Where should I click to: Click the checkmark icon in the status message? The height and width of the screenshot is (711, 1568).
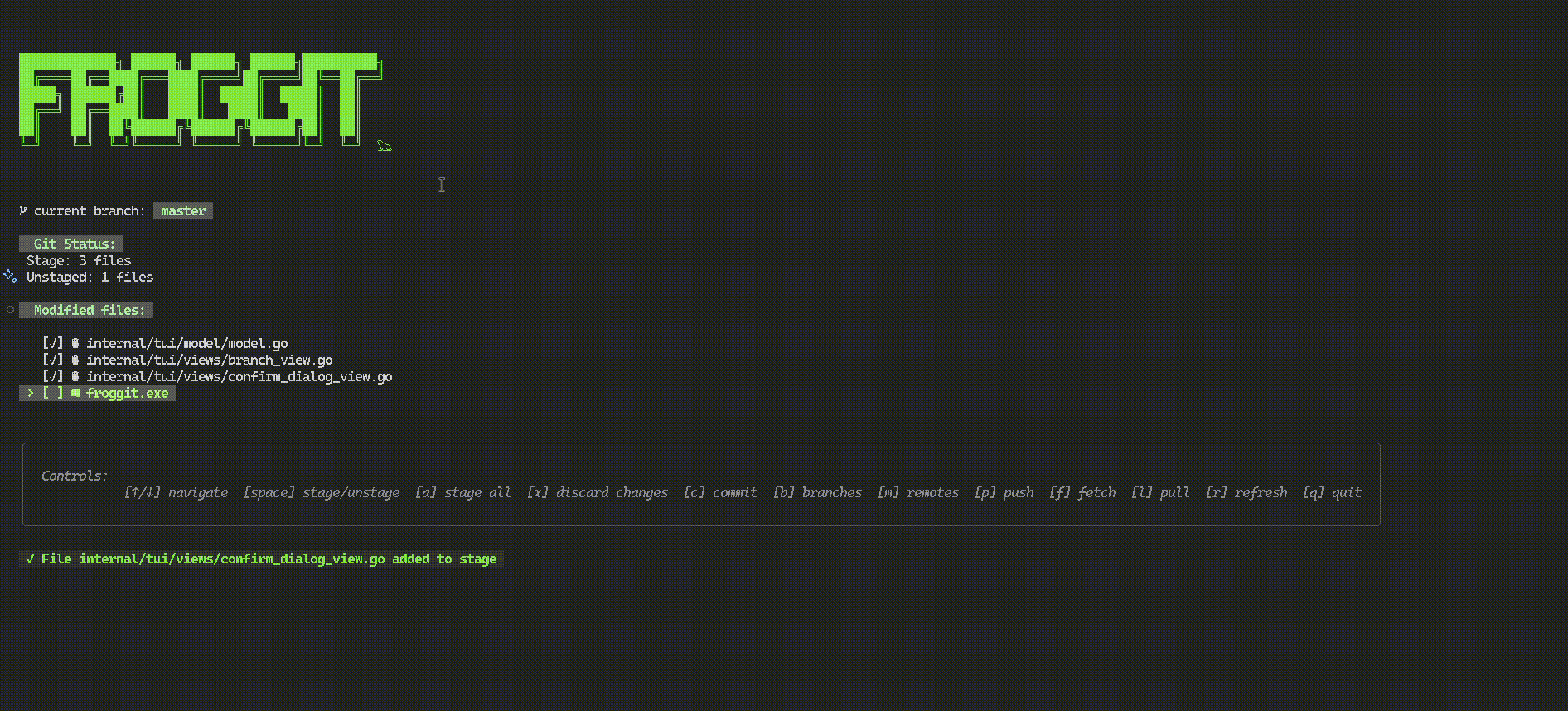tap(31, 559)
